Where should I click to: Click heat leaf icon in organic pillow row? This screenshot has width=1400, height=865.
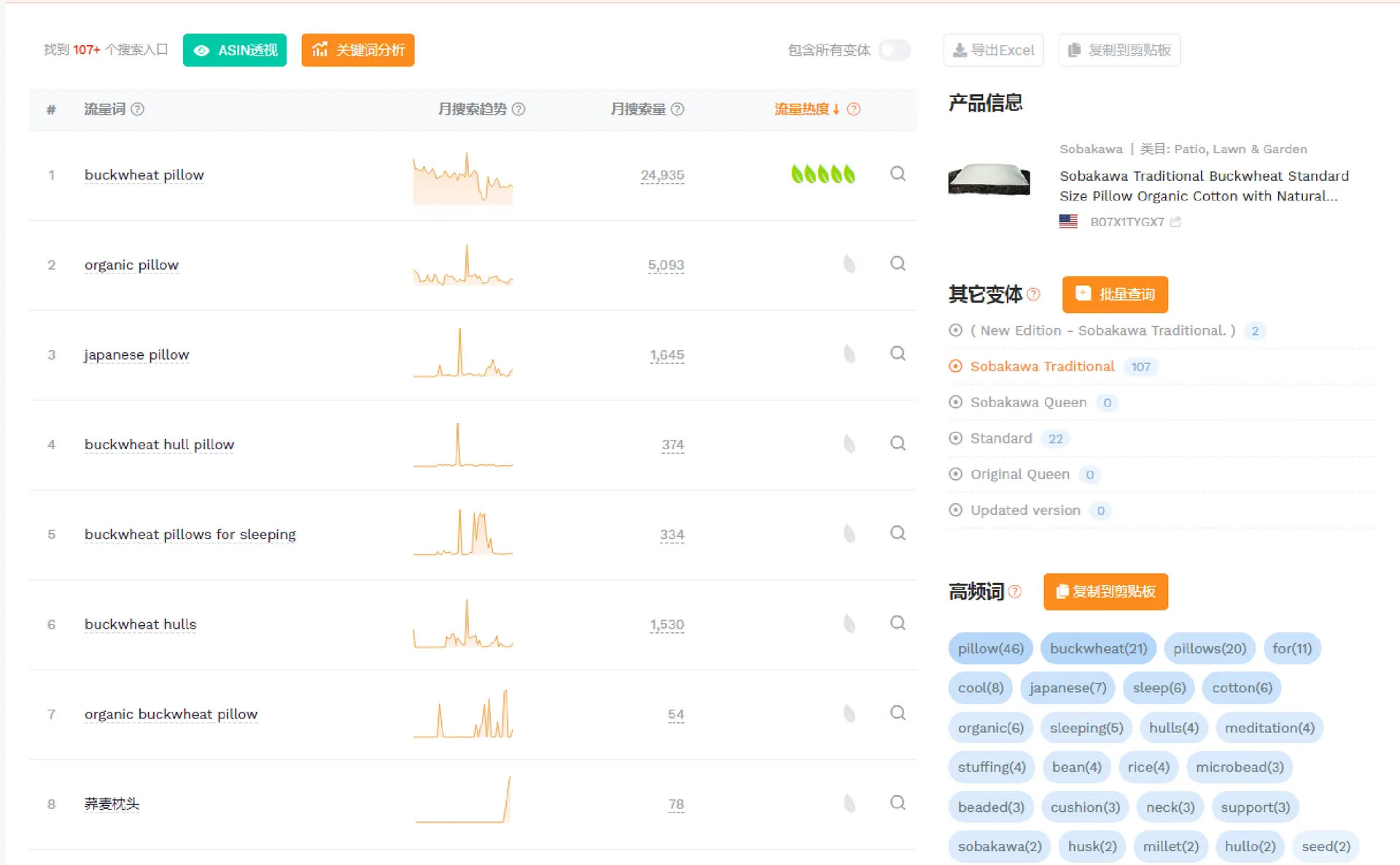pyautogui.click(x=849, y=263)
